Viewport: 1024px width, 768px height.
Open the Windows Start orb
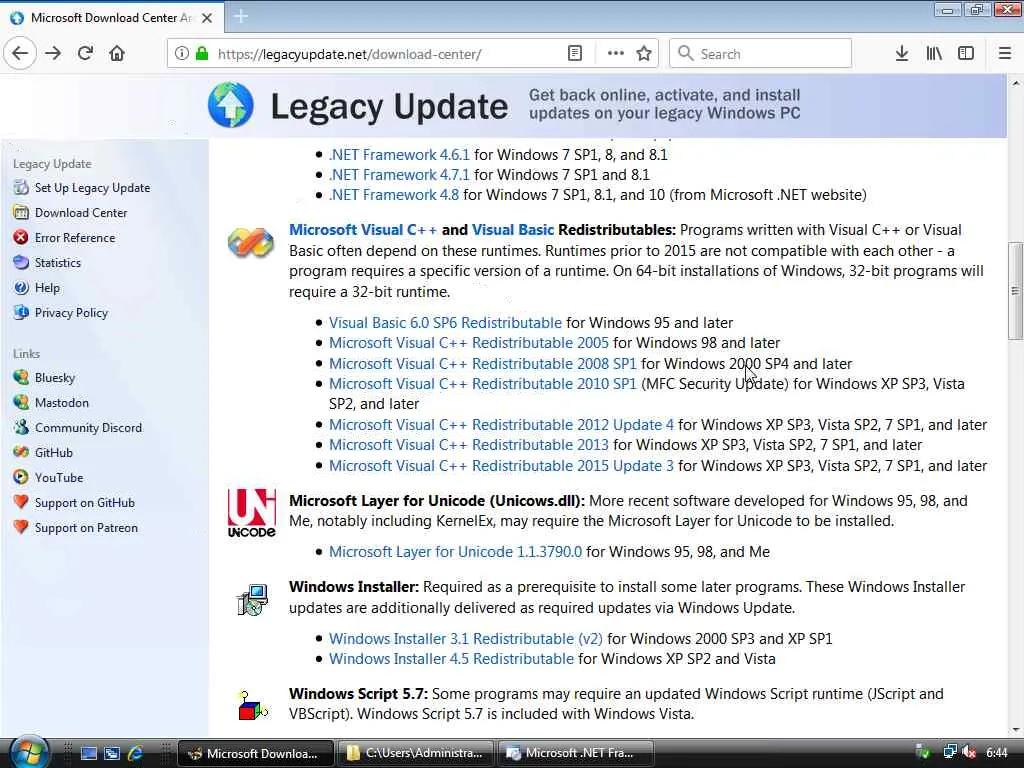pos(29,752)
